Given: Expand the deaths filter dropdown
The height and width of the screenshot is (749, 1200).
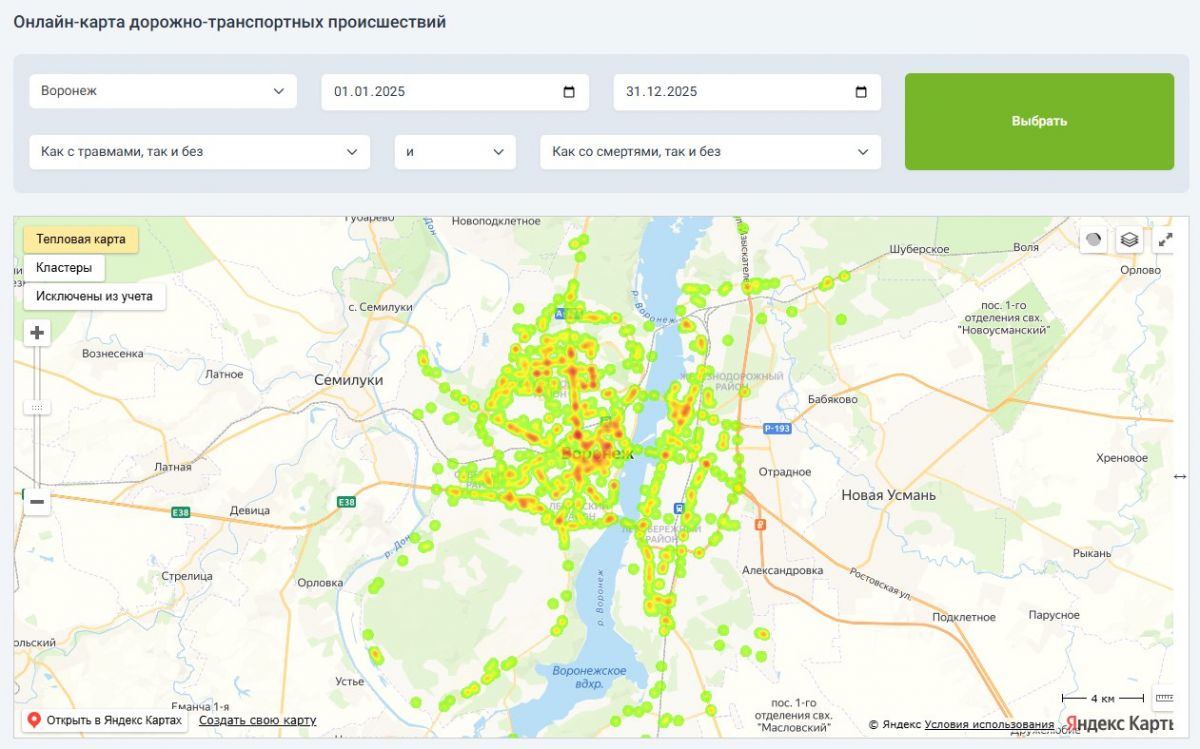Looking at the screenshot, I should point(710,152).
